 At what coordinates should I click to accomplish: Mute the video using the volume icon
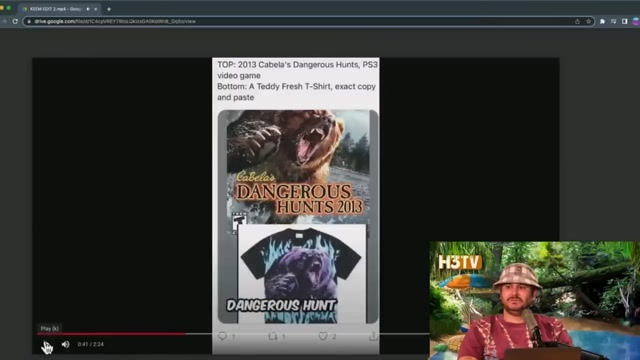coord(65,344)
